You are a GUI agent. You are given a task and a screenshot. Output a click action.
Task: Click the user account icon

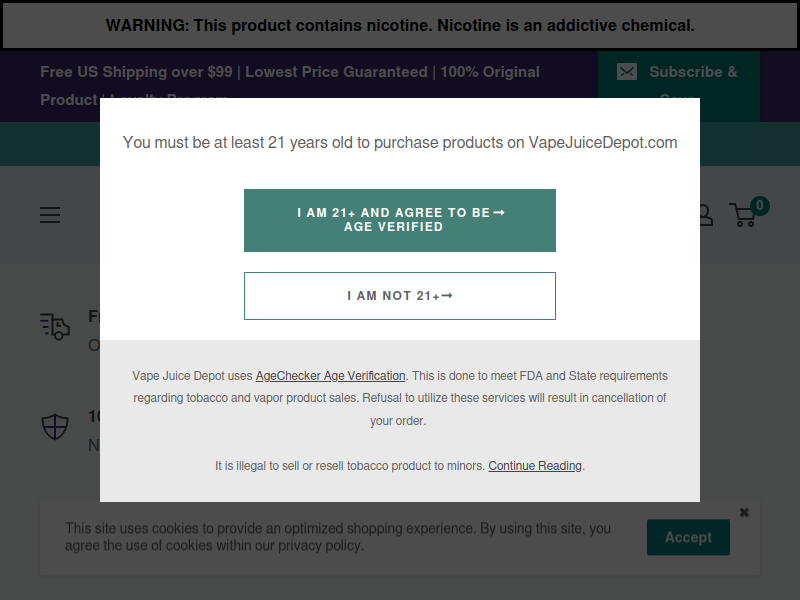pyautogui.click(x=706, y=215)
